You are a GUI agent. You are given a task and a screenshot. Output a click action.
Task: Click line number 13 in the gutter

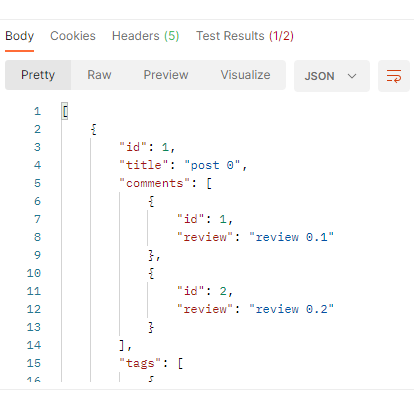(x=34, y=327)
